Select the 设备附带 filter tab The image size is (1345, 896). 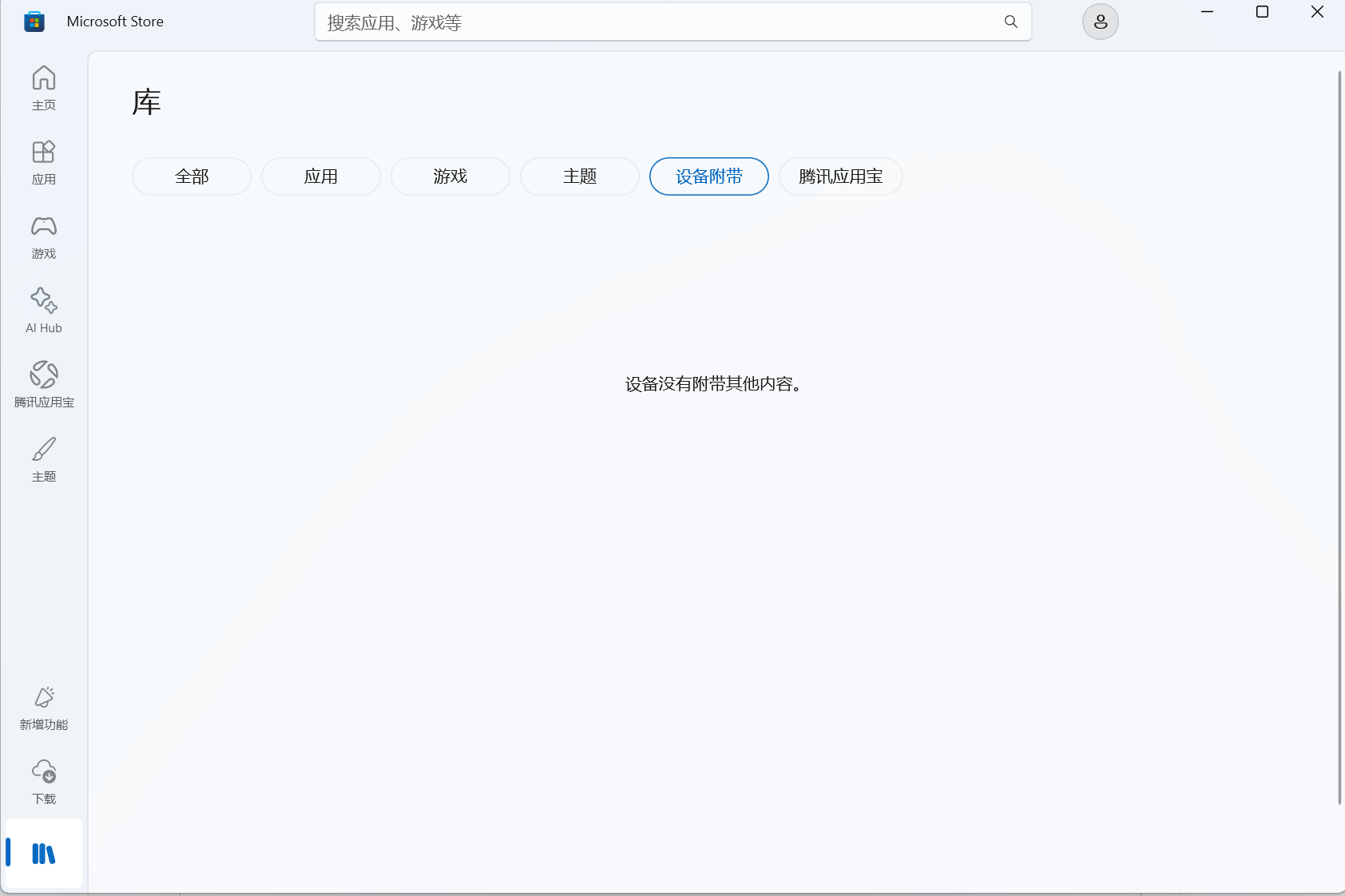click(709, 176)
